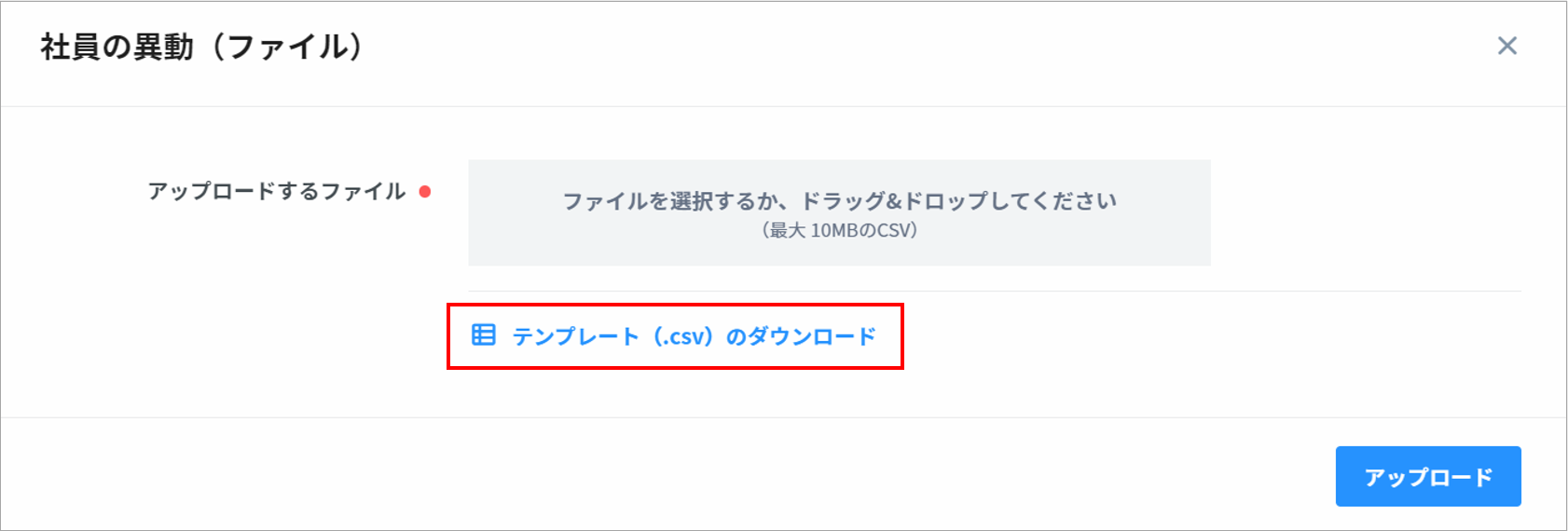Click the word テンプレート in the link
1568x531 pixels.
[575, 336]
